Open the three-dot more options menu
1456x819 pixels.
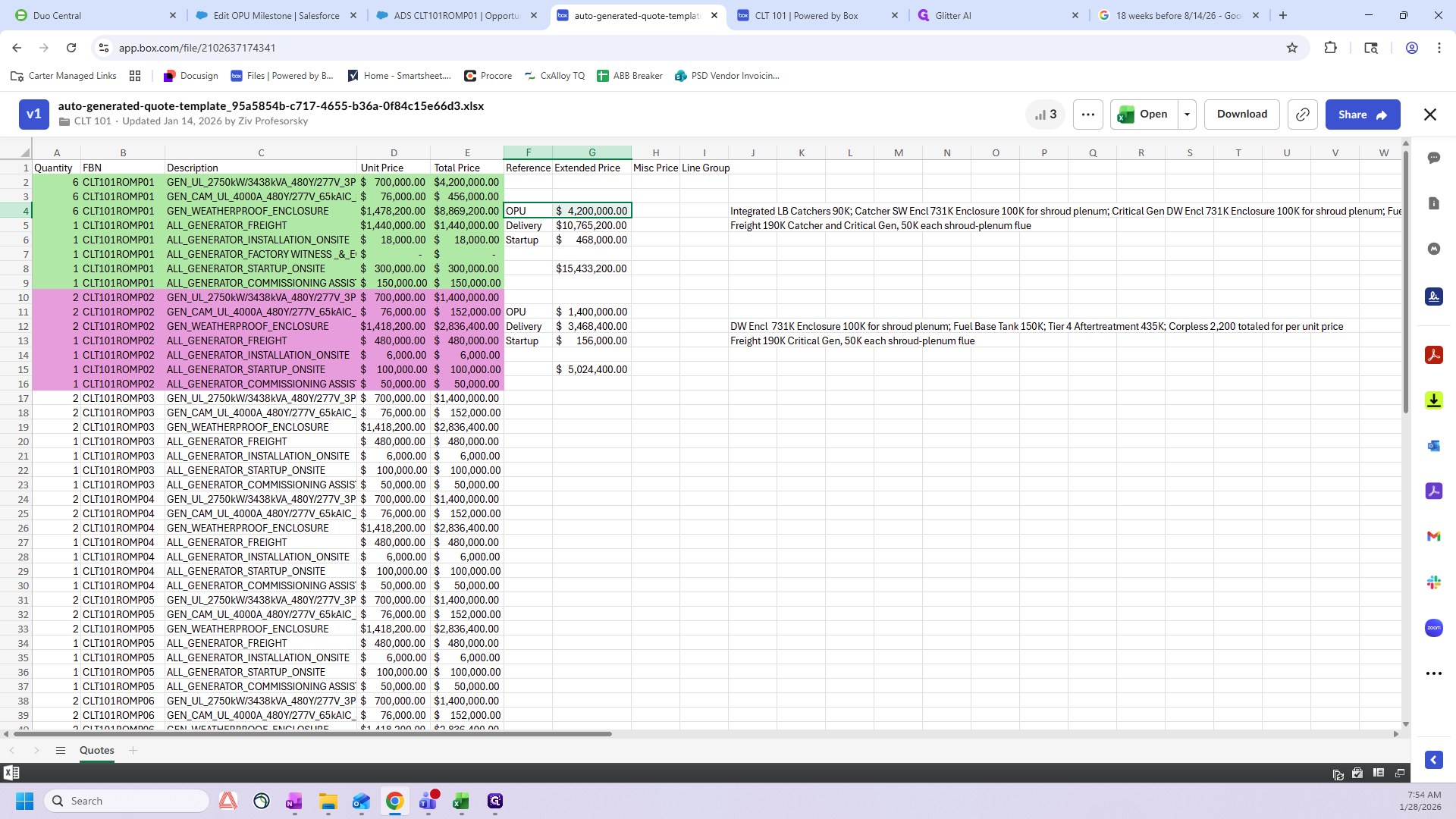1087,115
